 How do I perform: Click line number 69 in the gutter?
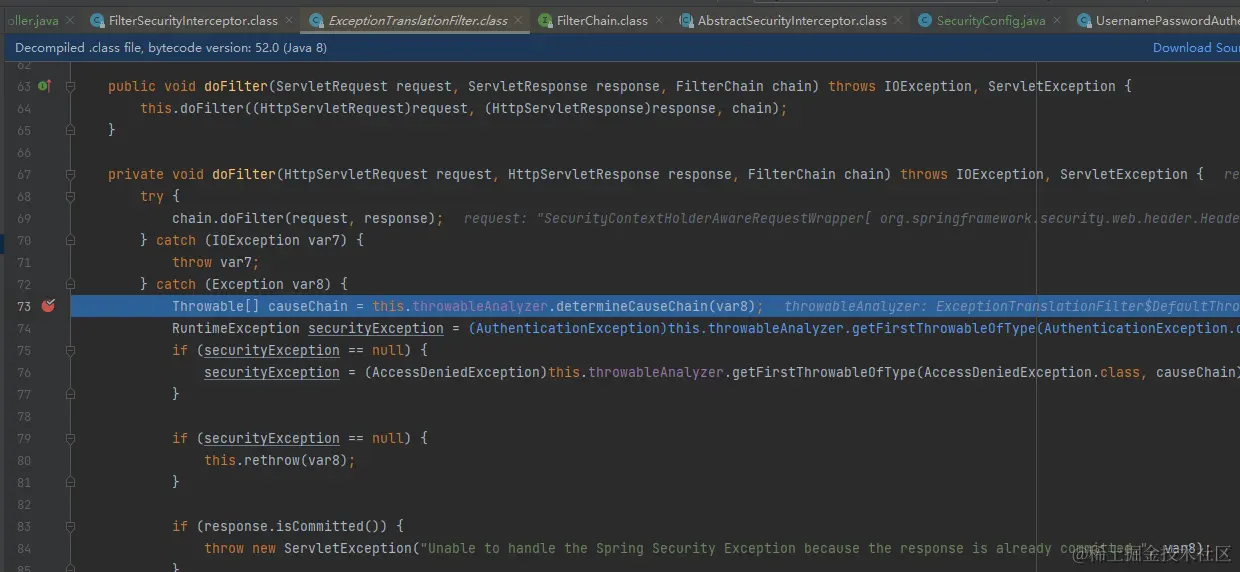tap(24, 218)
